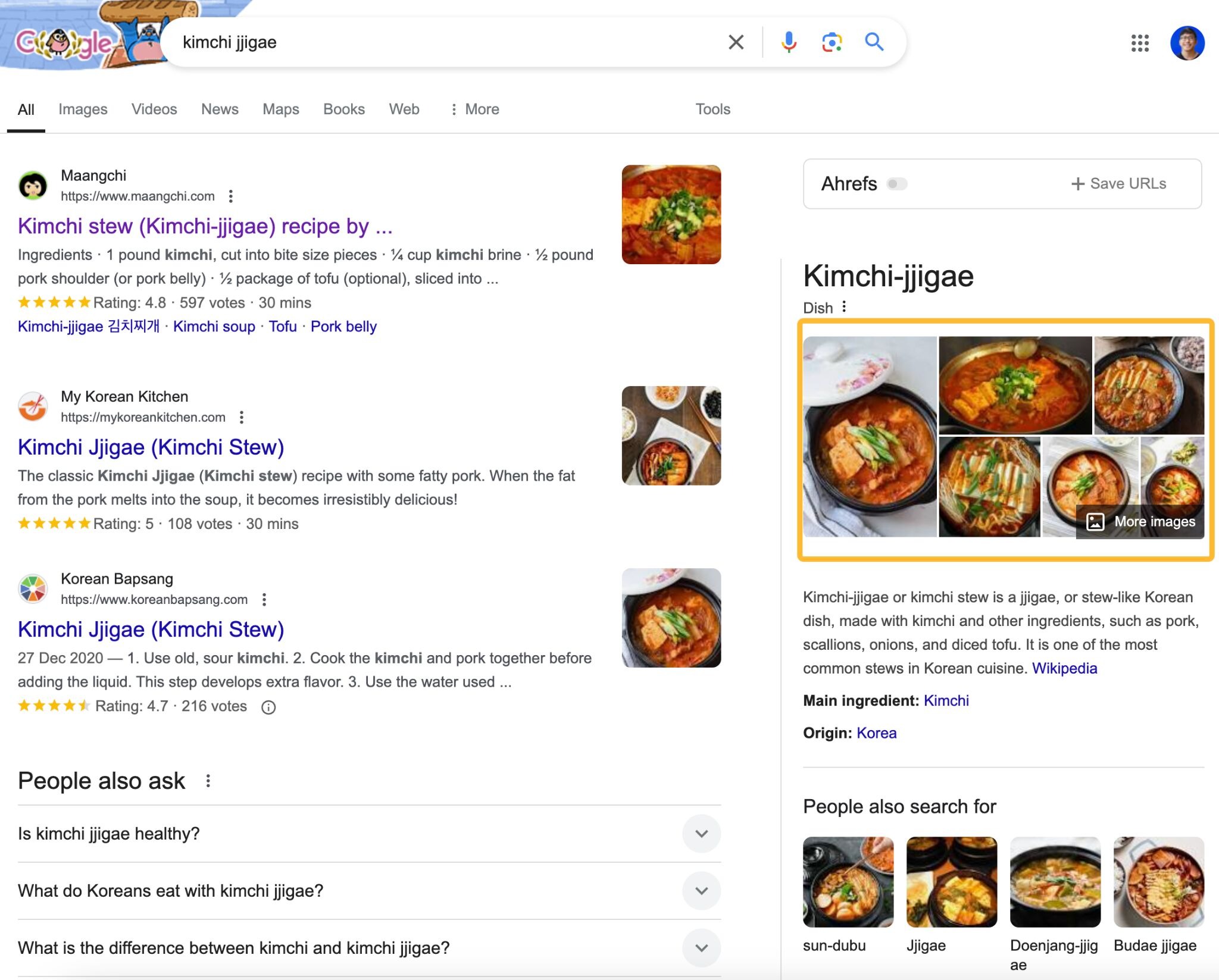The height and width of the screenshot is (980, 1219).
Task: Open the Google apps grid
Action: coord(1141,43)
